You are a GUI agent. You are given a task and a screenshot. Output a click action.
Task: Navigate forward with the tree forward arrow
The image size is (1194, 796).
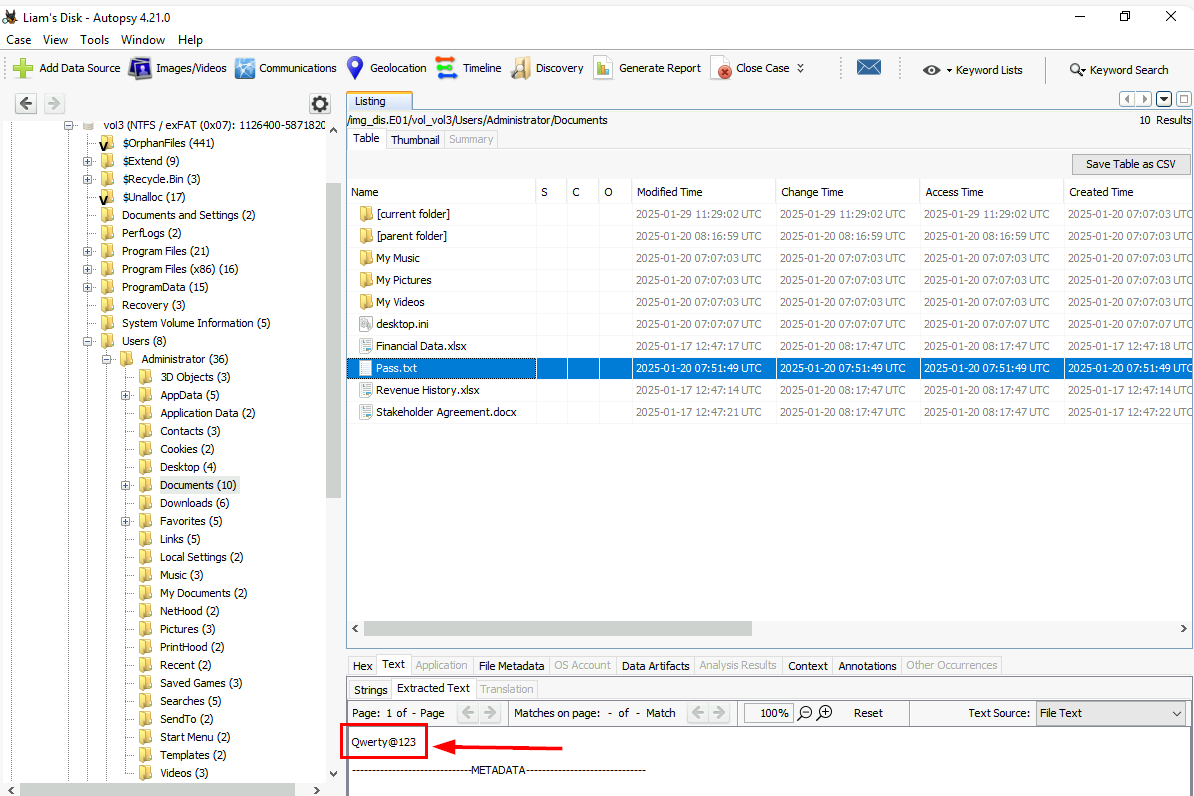(53, 104)
